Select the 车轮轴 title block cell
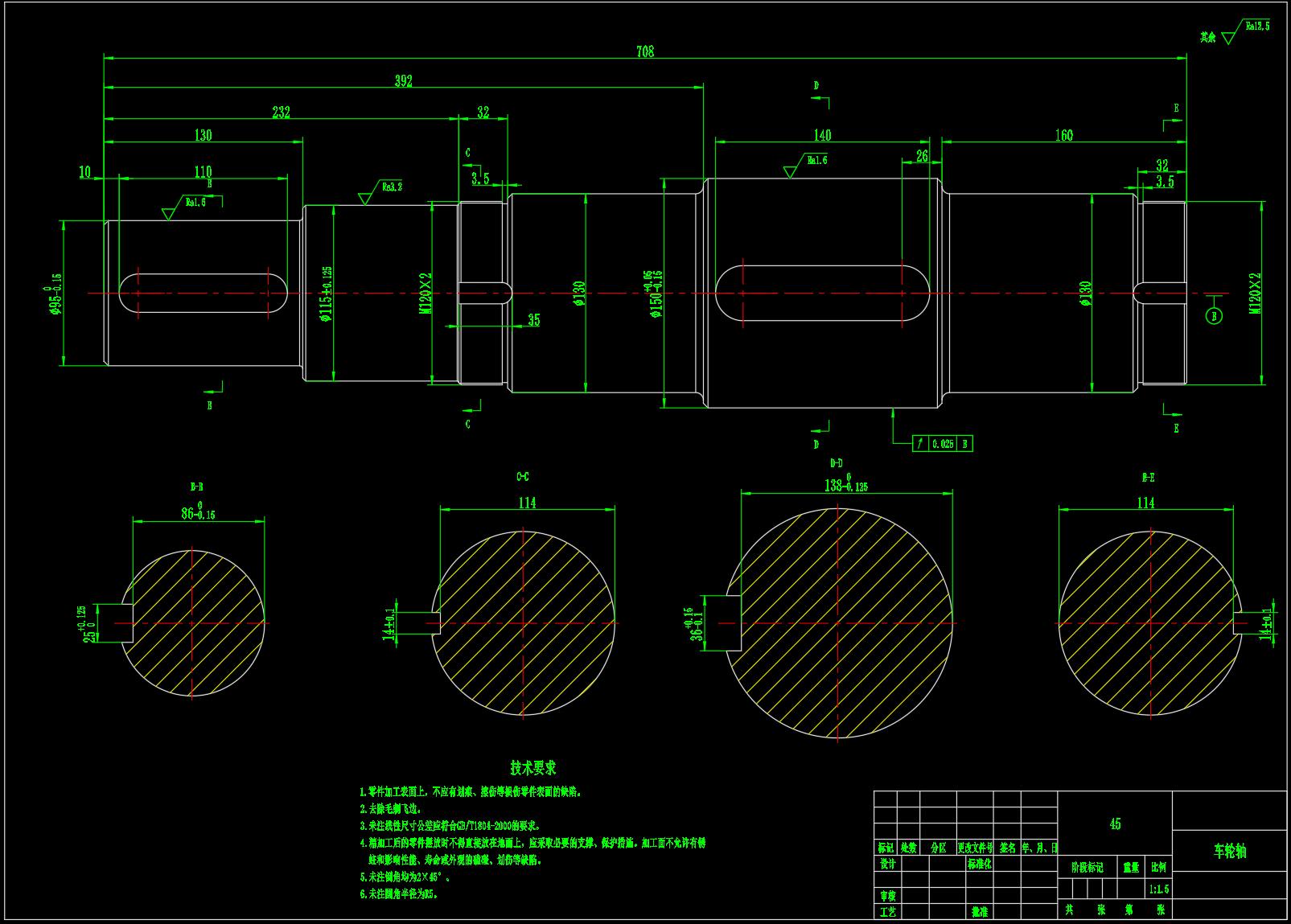The width and height of the screenshot is (1291, 924). [x=1229, y=851]
